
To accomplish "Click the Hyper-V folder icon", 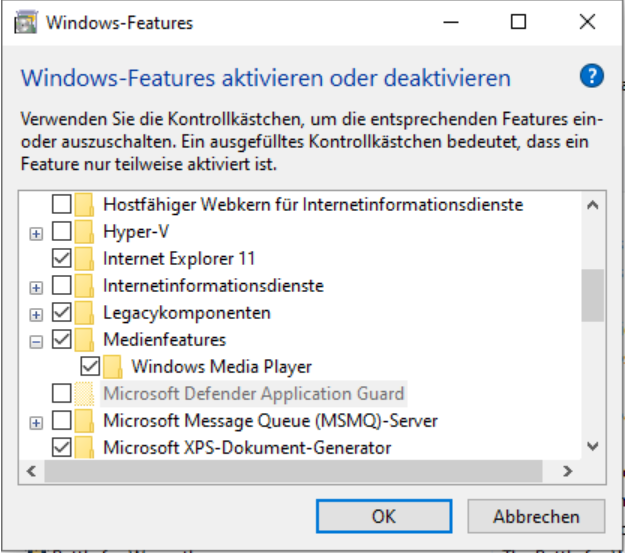I will pyautogui.click(x=84, y=231).
